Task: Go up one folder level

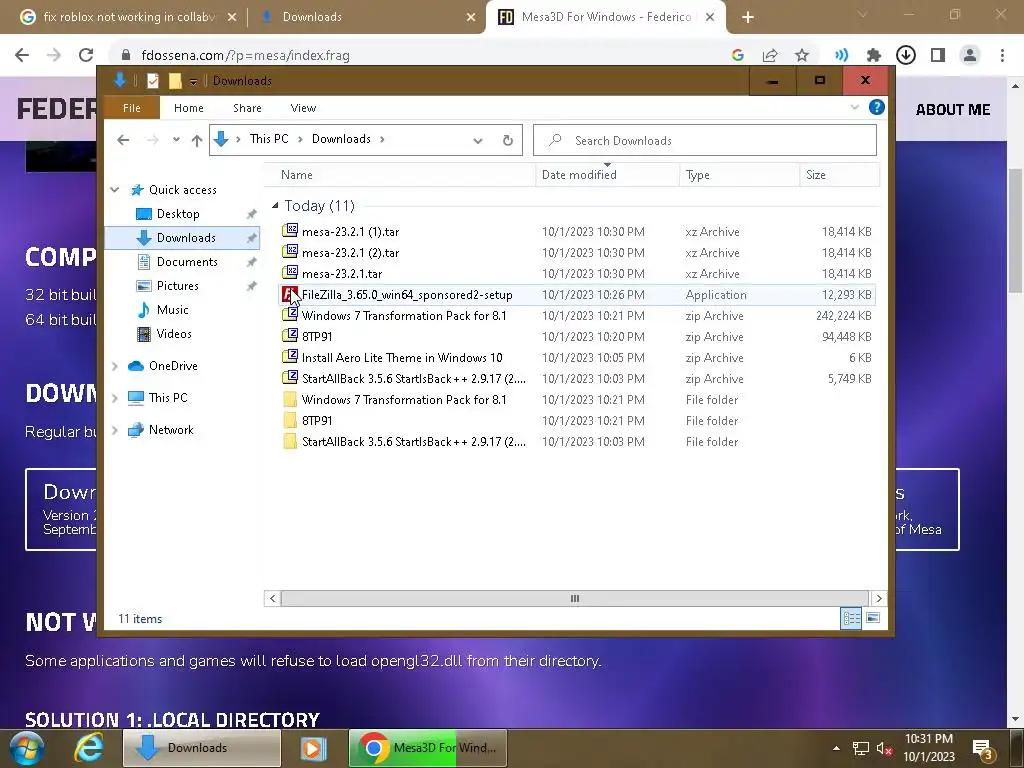Action: click(197, 140)
